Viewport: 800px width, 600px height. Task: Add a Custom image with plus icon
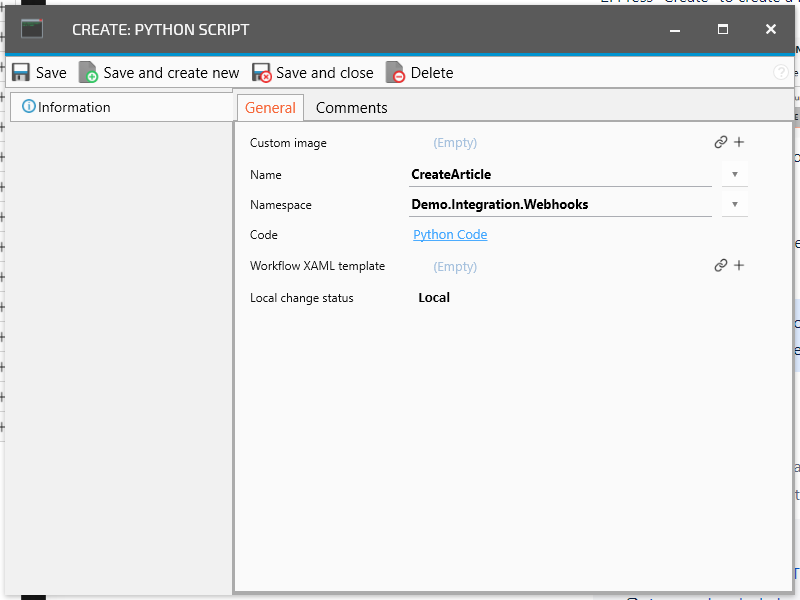click(x=739, y=143)
